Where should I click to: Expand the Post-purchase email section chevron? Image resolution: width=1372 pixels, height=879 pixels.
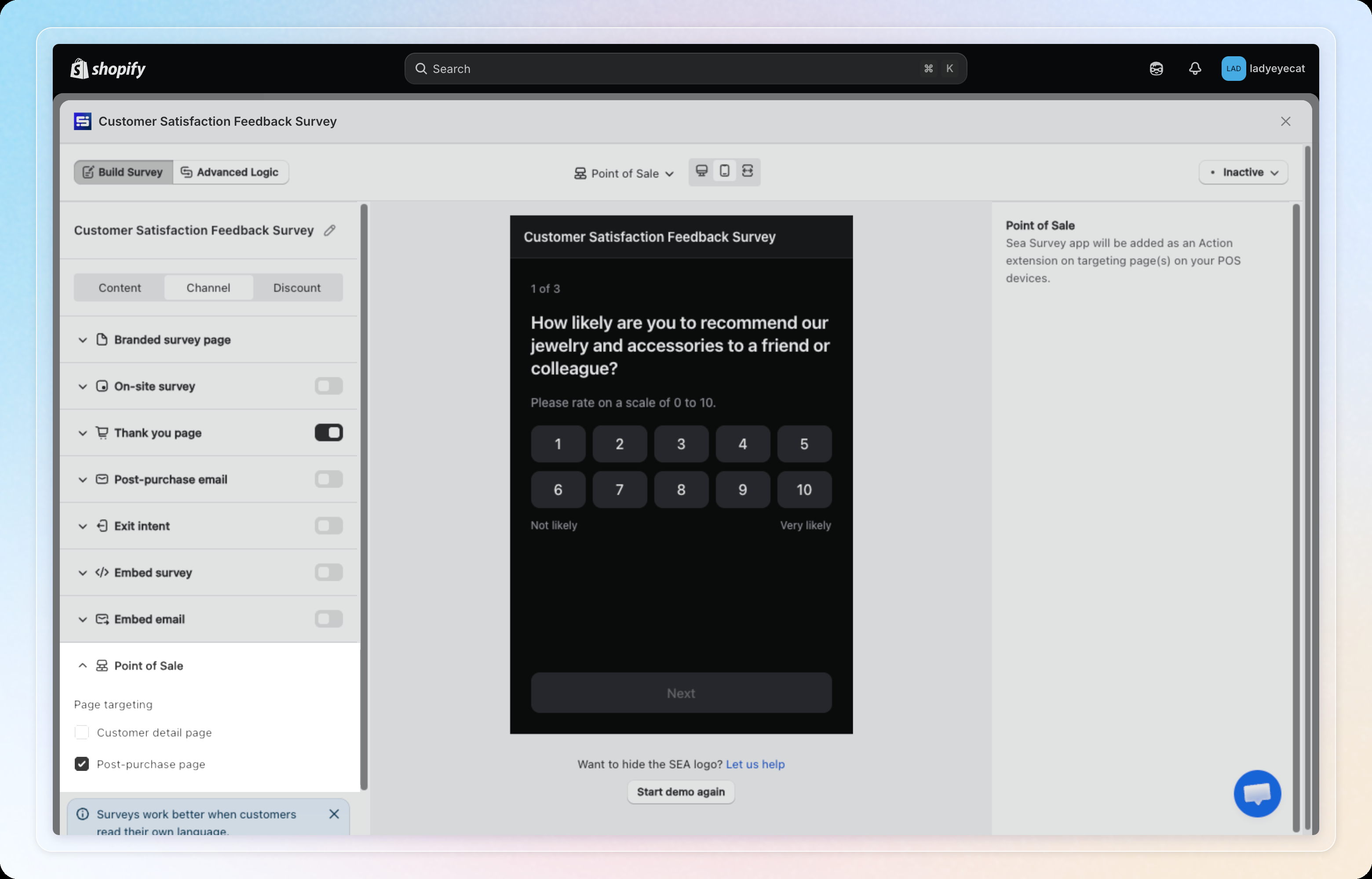point(83,479)
